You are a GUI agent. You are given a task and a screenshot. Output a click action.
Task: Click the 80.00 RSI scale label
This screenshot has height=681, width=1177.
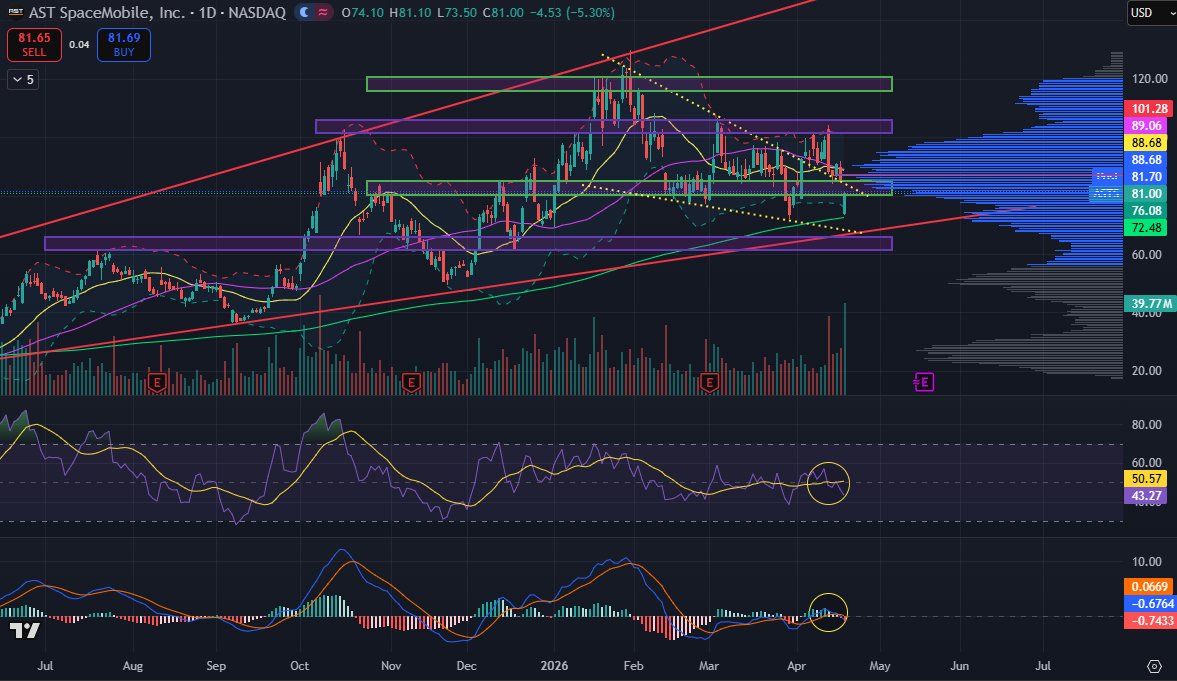(x=1146, y=424)
